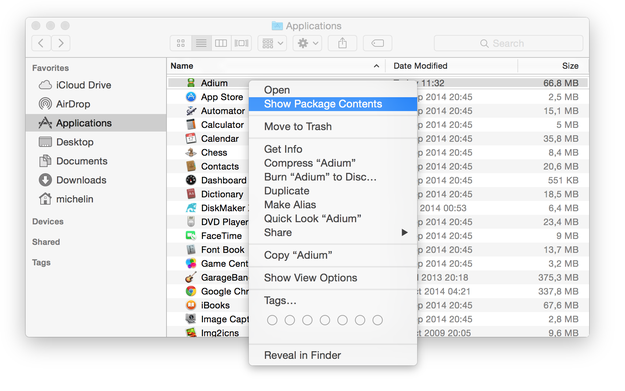Select the Img2icns icon
This screenshot has width=625, height=391.
tap(191, 333)
